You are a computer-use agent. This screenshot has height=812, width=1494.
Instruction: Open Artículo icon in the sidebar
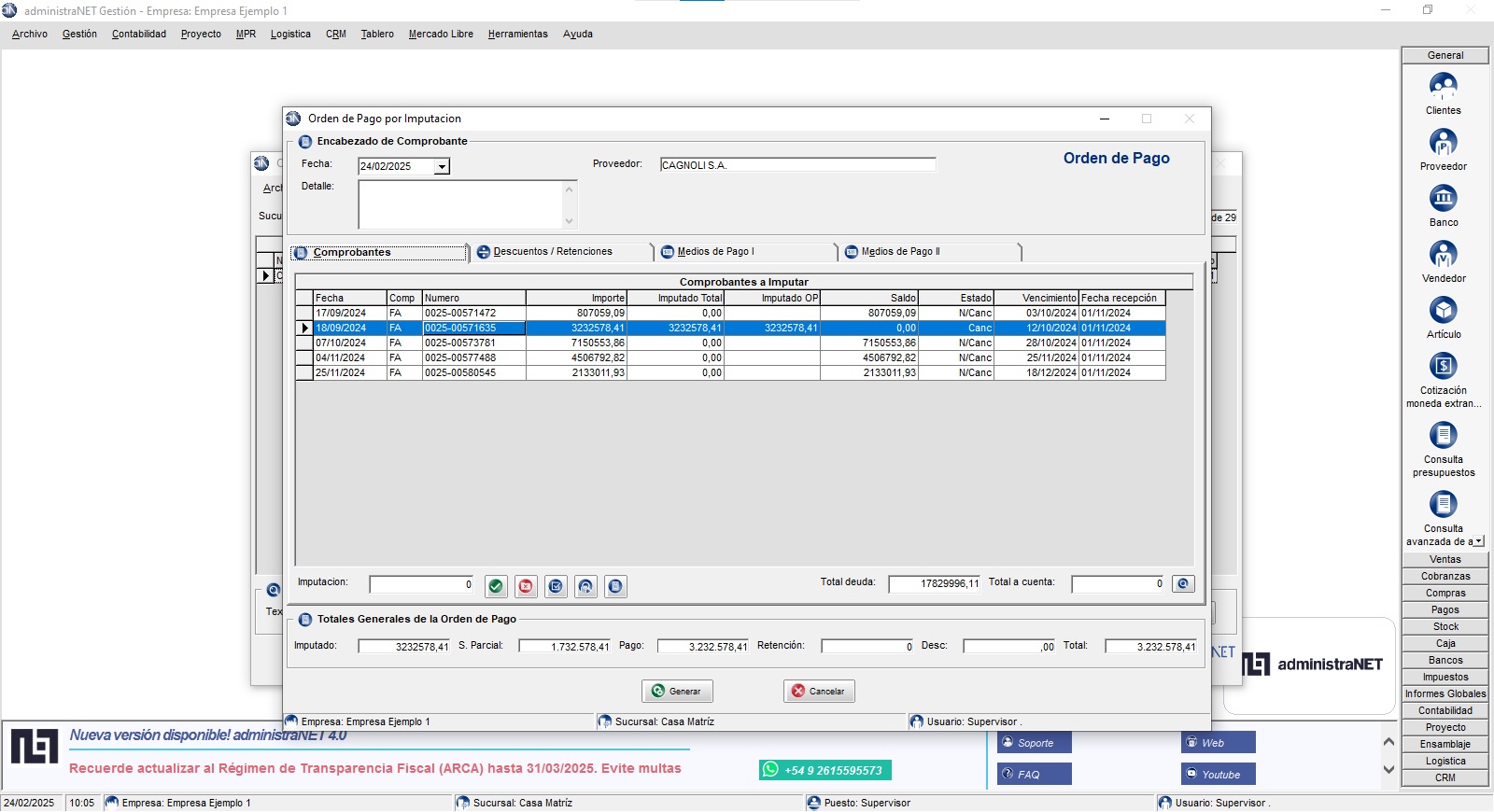point(1444,318)
